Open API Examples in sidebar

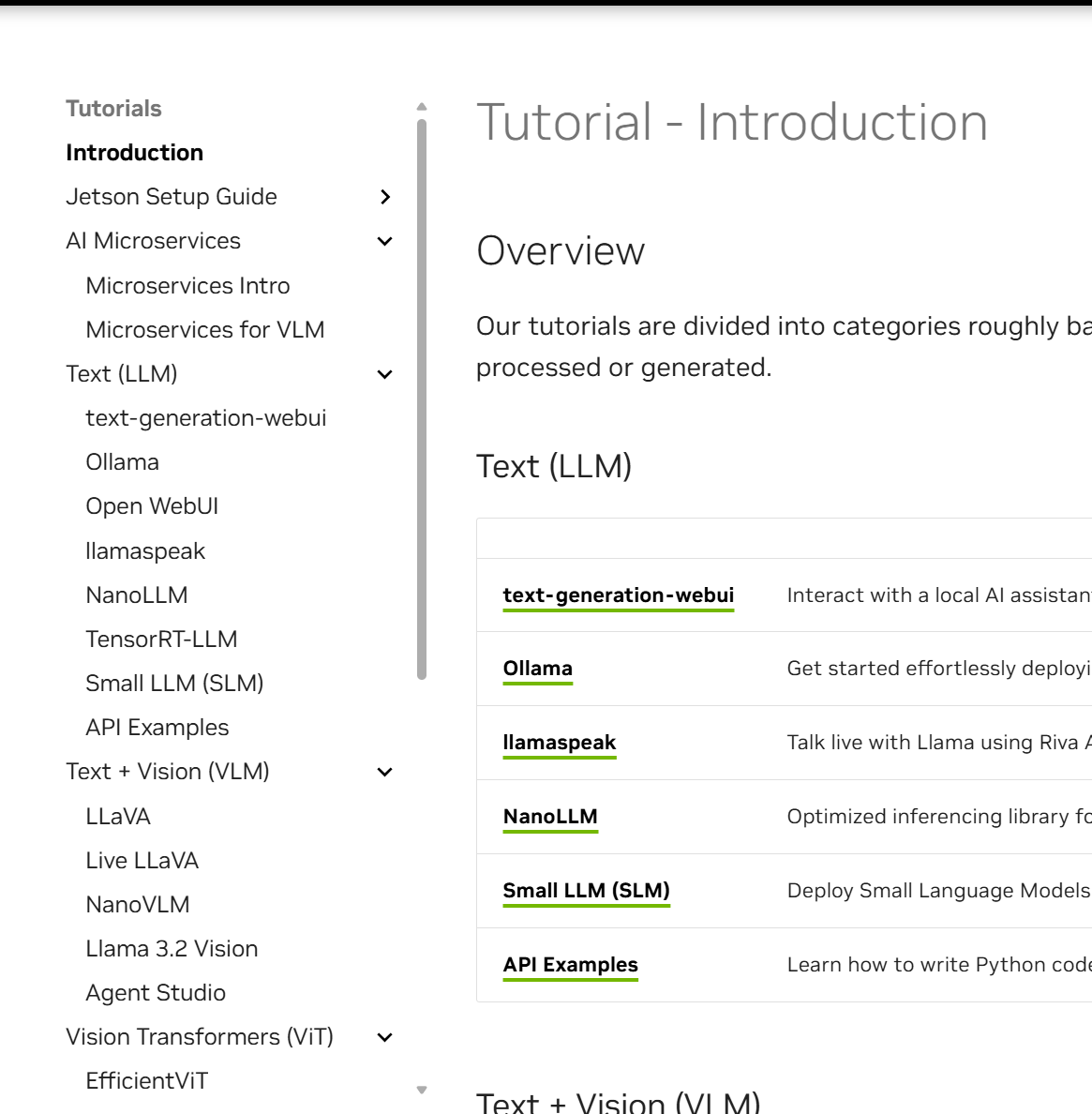157,728
